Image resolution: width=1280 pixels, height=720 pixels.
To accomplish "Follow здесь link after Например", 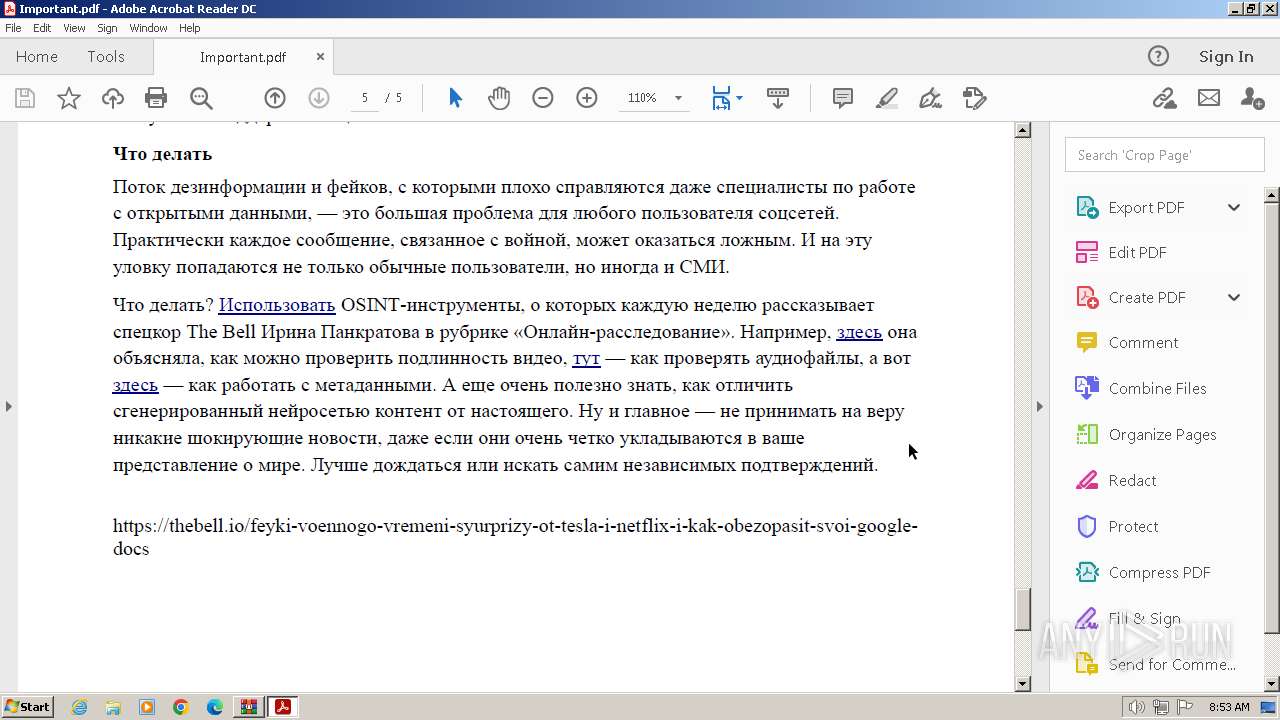I will [859, 332].
